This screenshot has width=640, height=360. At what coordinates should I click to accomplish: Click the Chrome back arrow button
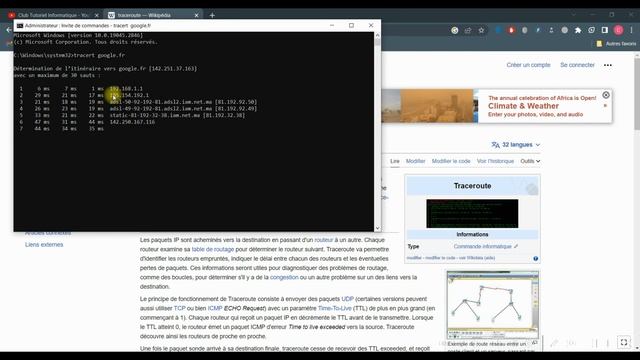9,30
